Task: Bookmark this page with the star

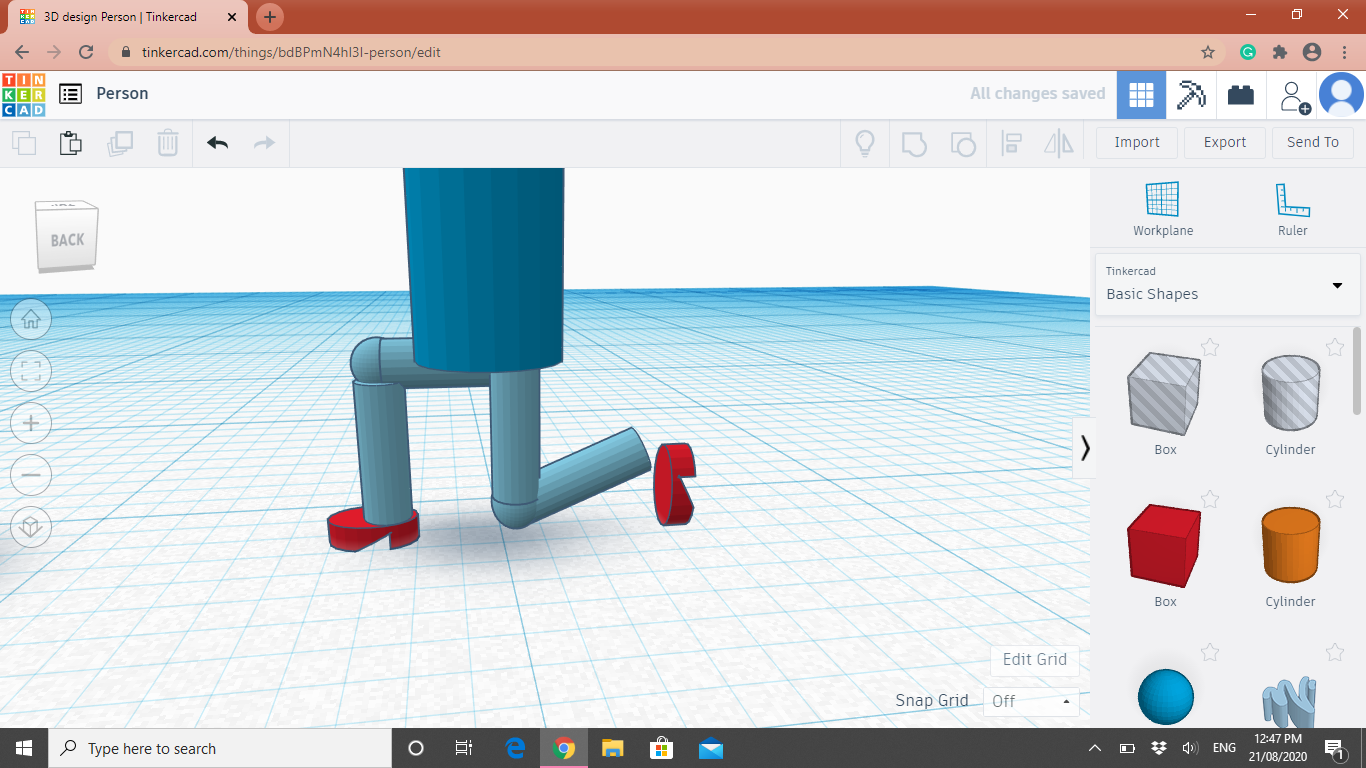Action: tap(1208, 52)
